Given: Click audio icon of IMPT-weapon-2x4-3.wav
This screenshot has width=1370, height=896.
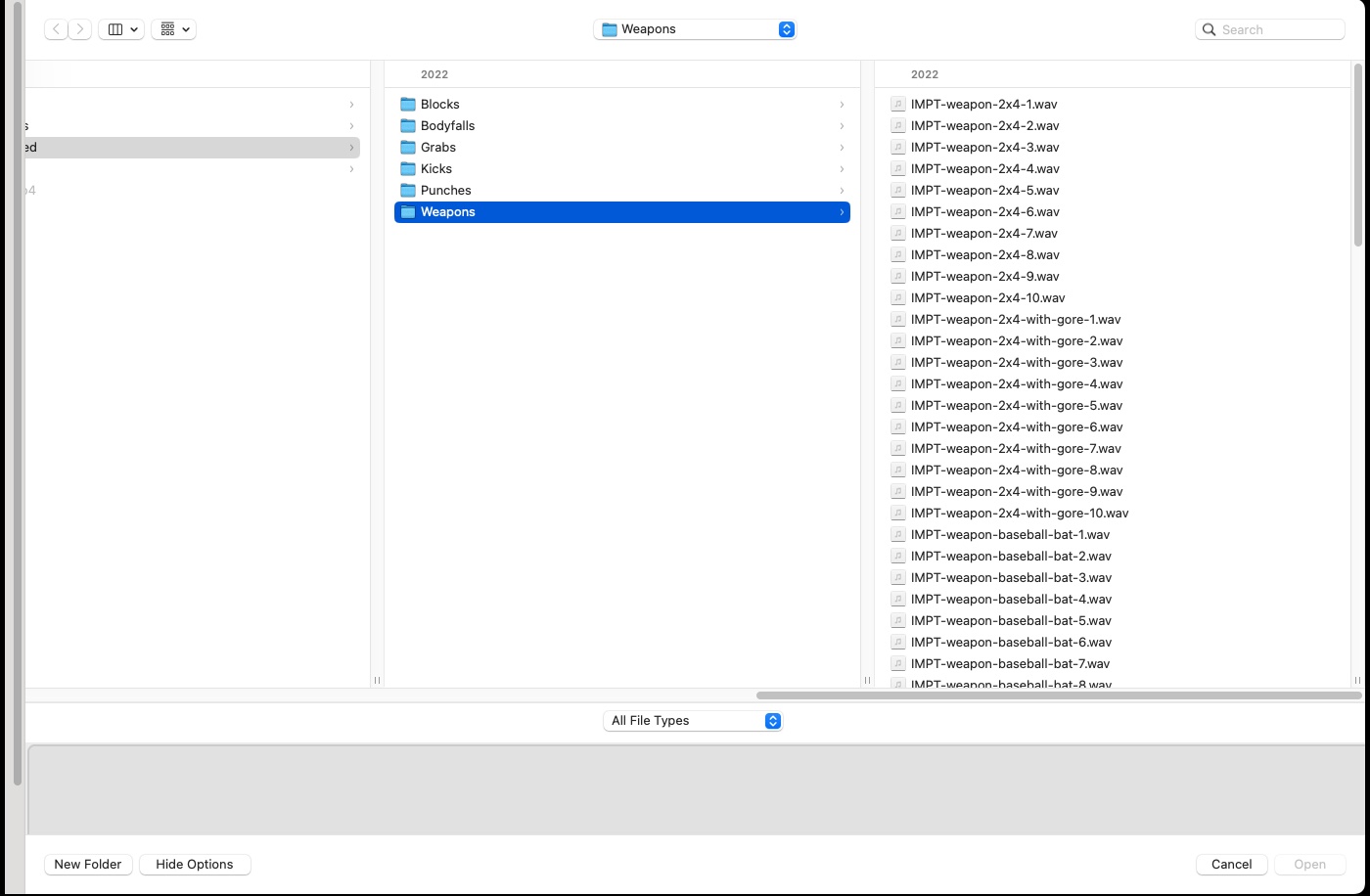Looking at the screenshot, I should tap(897, 147).
